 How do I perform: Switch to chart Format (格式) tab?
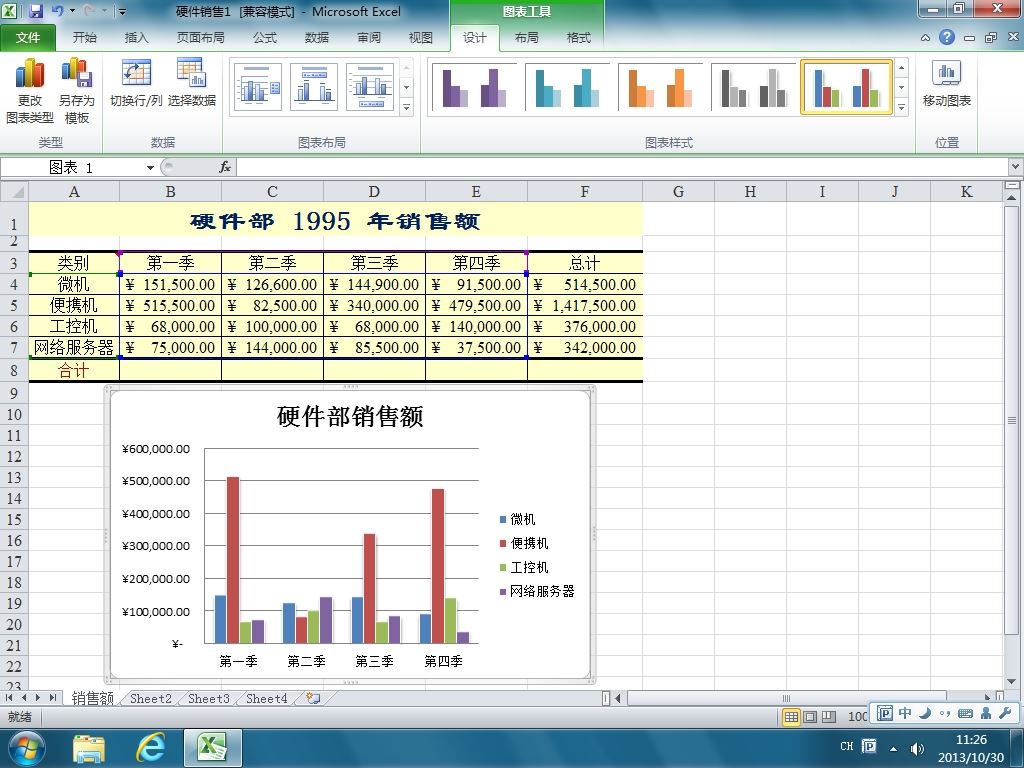[579, 38]
